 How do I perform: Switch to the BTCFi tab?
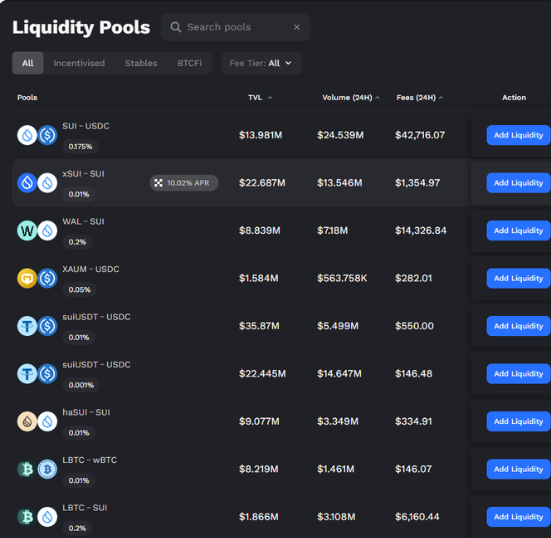pos(189,63)
